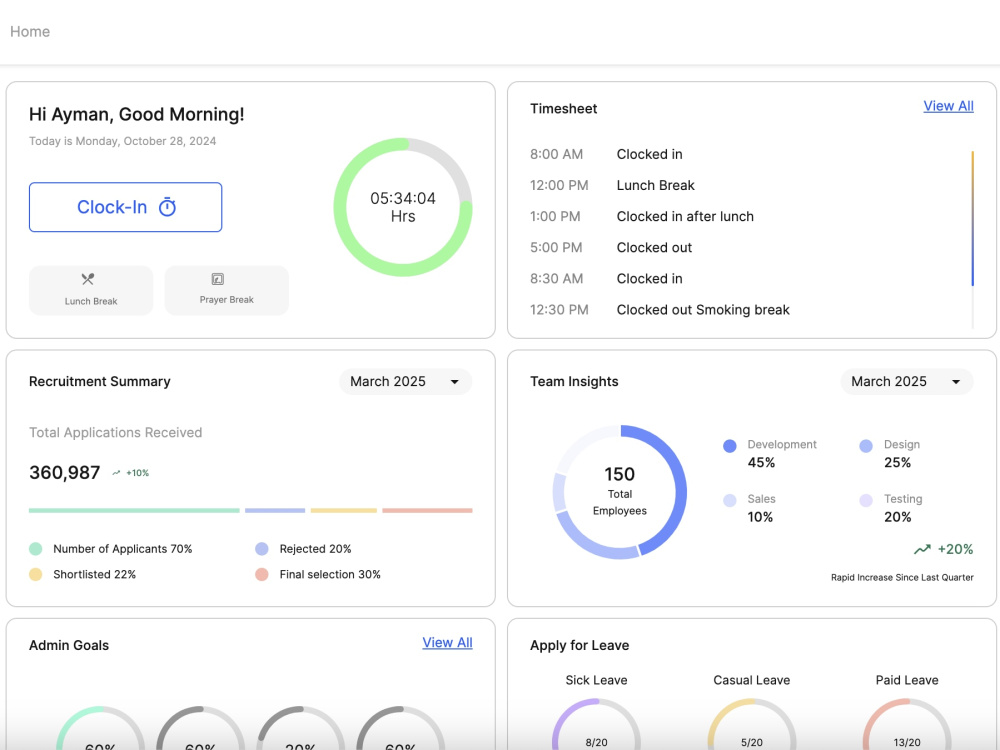Viewport: 1000px width, 750px height.
Task: Click the 'Development 45%' label
Action: 782,453
